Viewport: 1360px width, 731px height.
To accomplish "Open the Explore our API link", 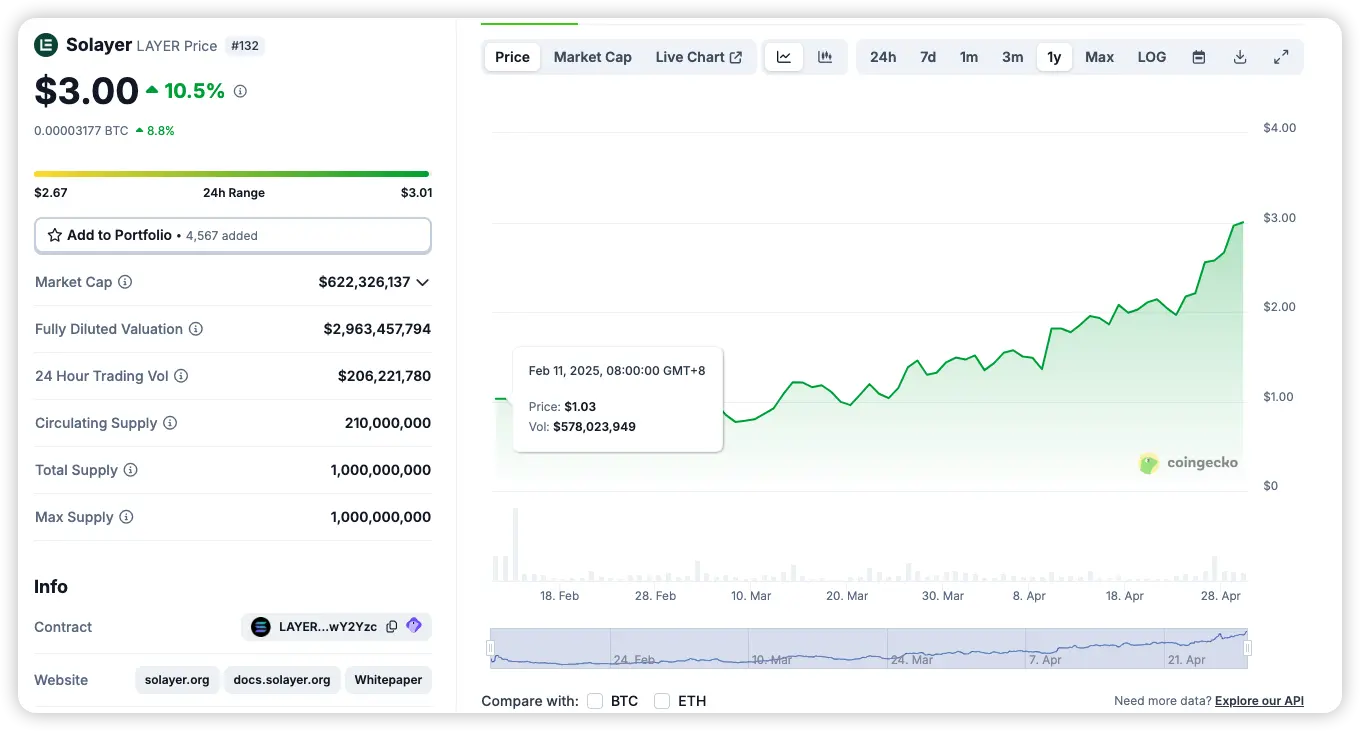I will pyautogui.click(x=1259, y=701).
